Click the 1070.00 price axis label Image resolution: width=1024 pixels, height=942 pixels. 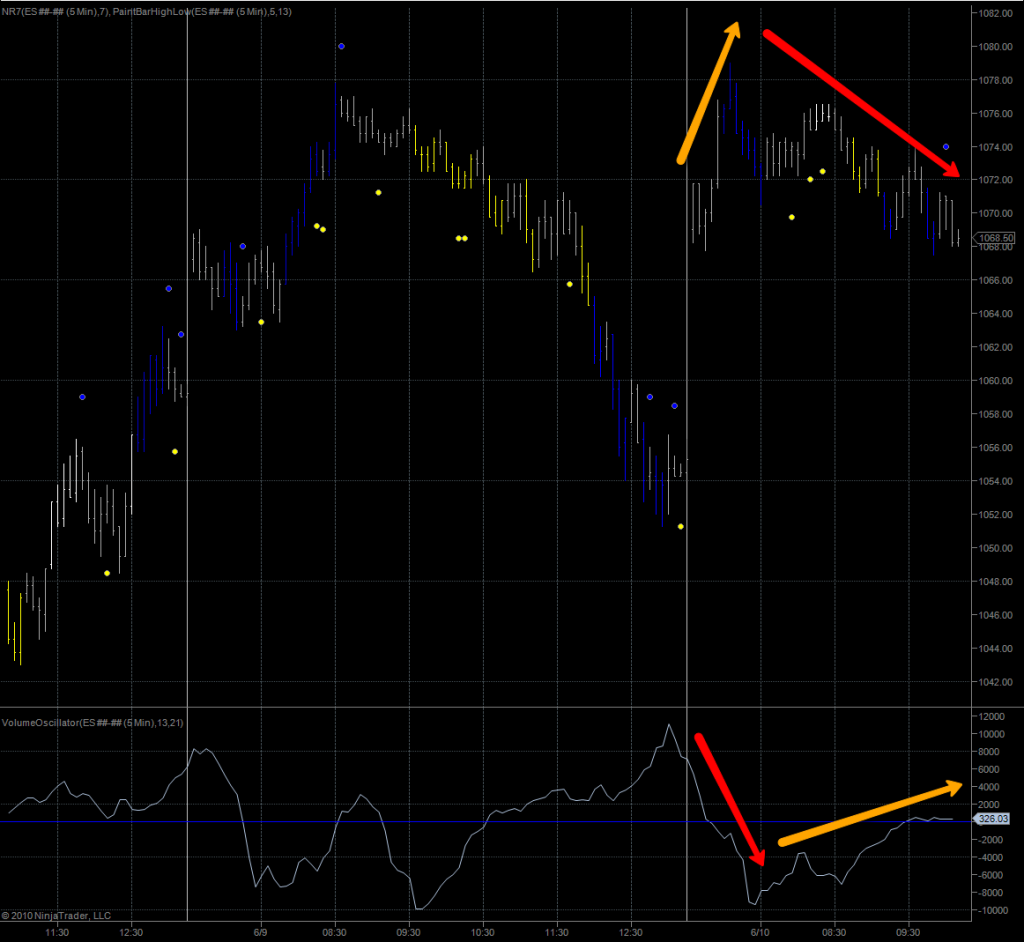(x=995, y=213)
